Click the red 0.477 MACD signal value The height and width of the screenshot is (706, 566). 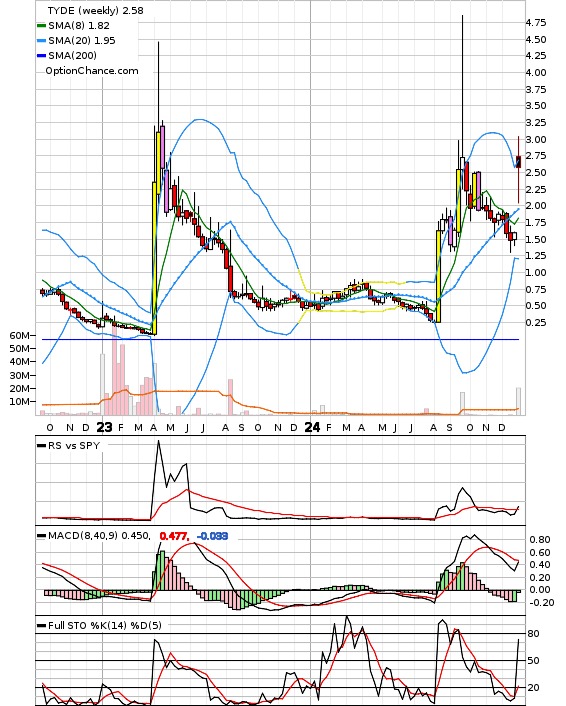(x=174, y=536)
